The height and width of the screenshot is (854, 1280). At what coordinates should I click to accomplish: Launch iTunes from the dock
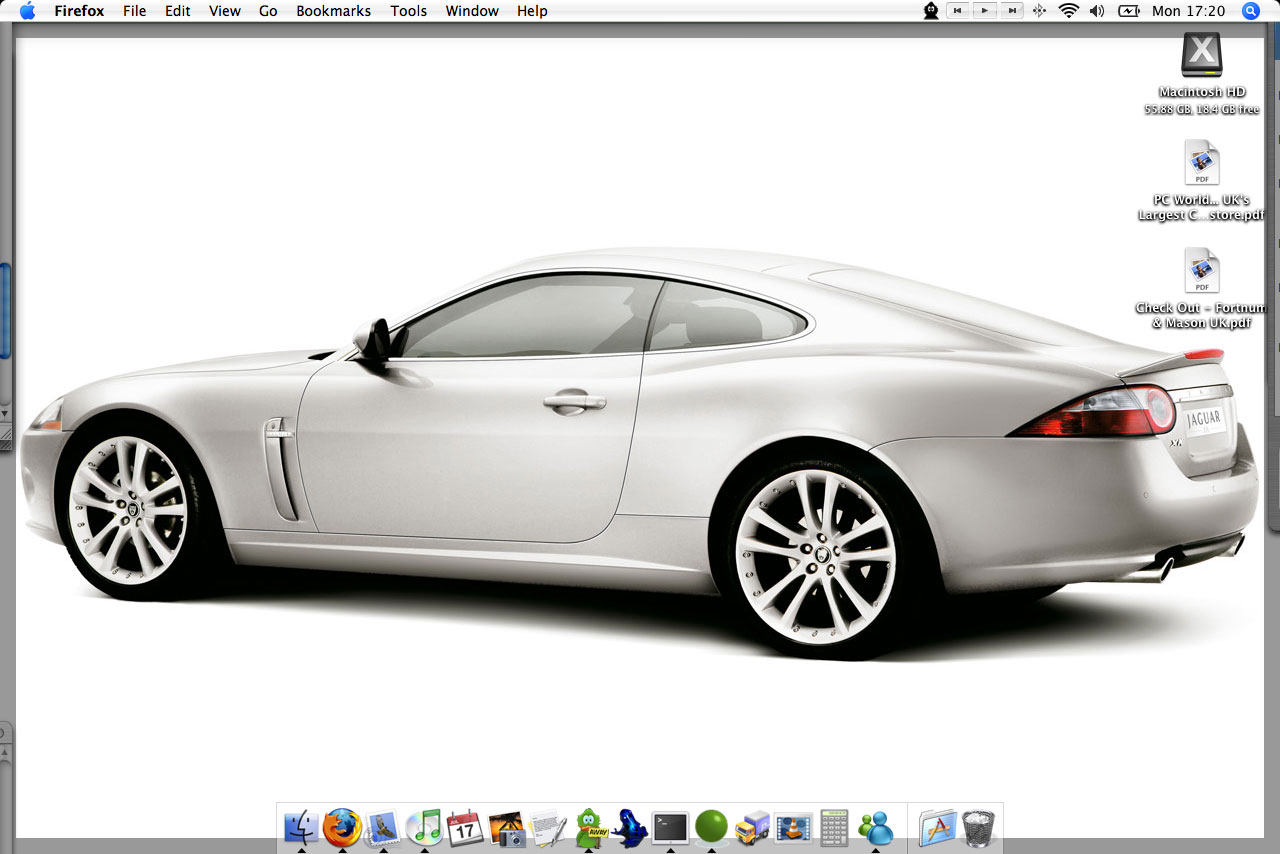pos(424,827)
